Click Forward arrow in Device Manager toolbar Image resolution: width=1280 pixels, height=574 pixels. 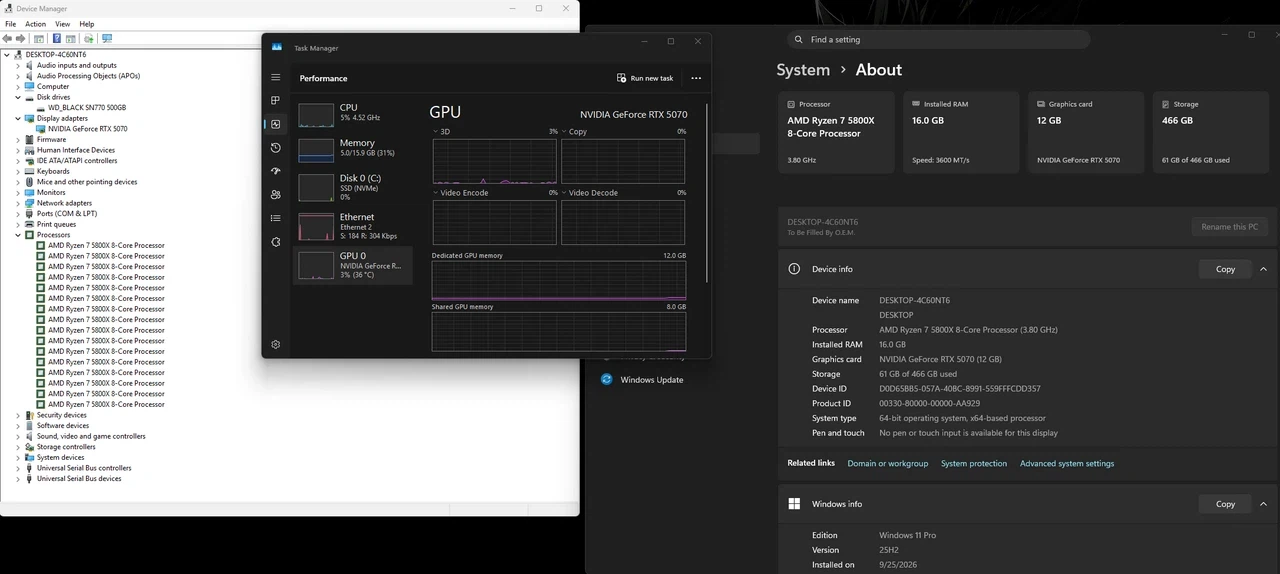(20, 38)
